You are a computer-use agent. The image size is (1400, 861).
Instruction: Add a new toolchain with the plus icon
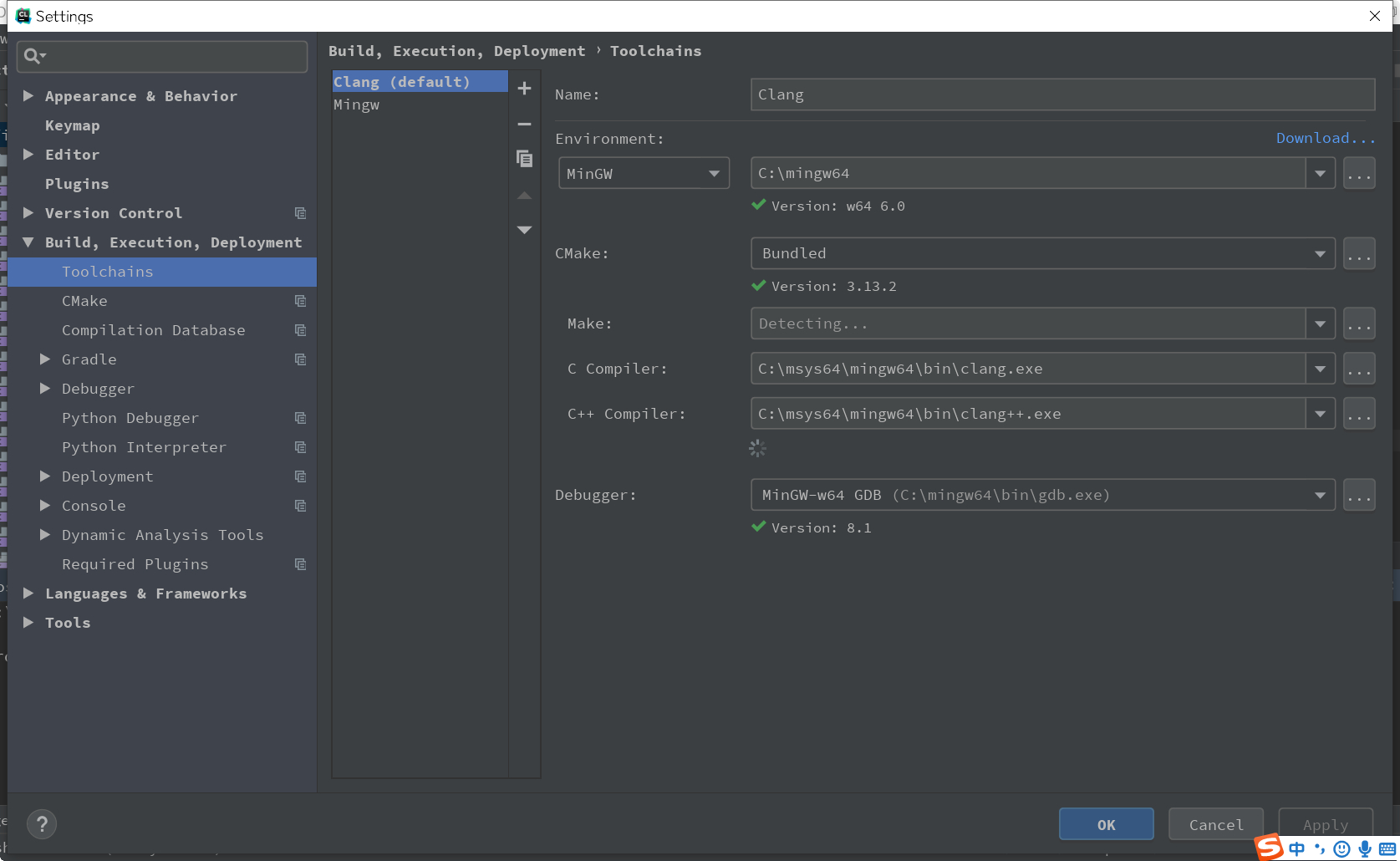524,88
